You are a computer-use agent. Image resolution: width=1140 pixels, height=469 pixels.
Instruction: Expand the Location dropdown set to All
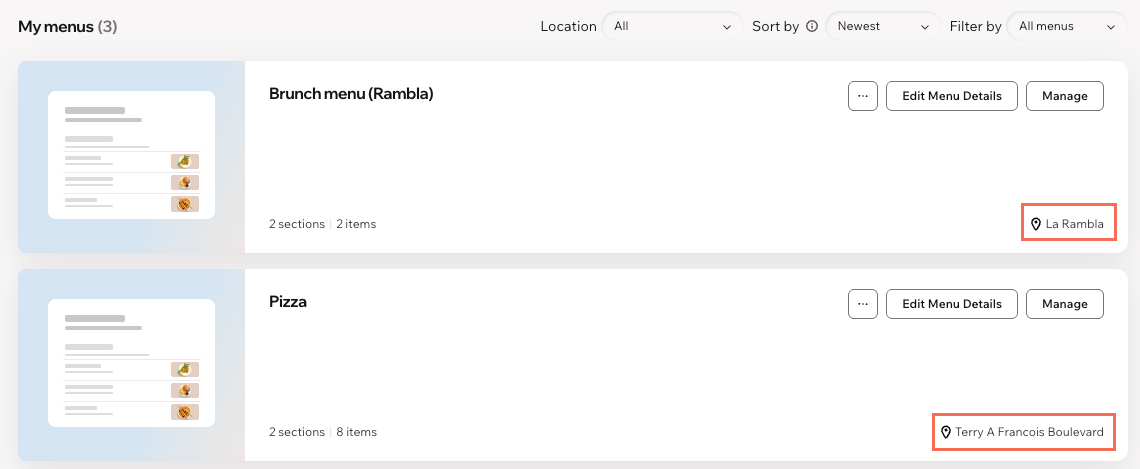tap(672, 26)
